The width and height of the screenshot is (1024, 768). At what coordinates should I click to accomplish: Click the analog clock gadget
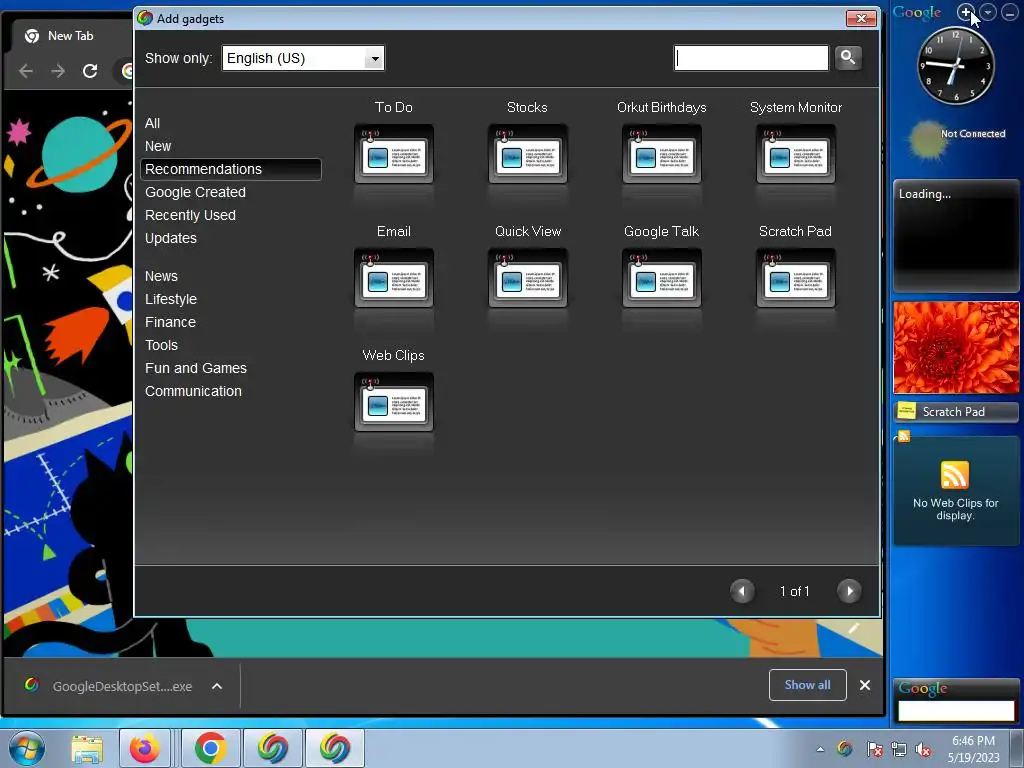pos(955,65)
